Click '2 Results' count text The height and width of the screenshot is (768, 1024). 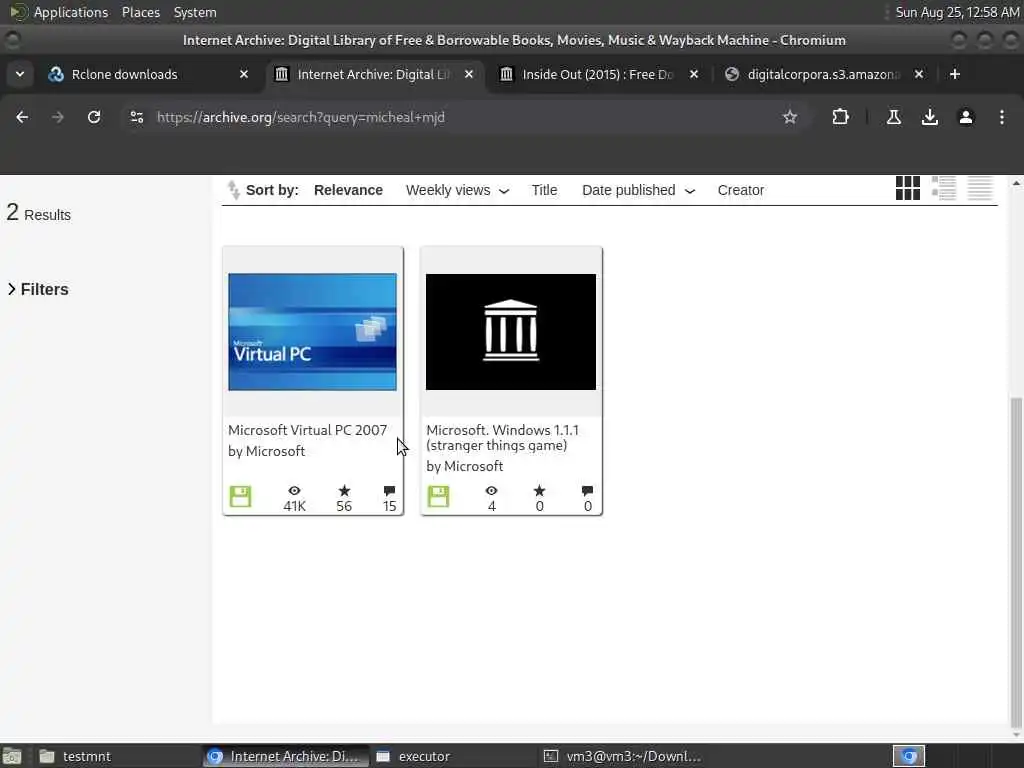(39, 213)
